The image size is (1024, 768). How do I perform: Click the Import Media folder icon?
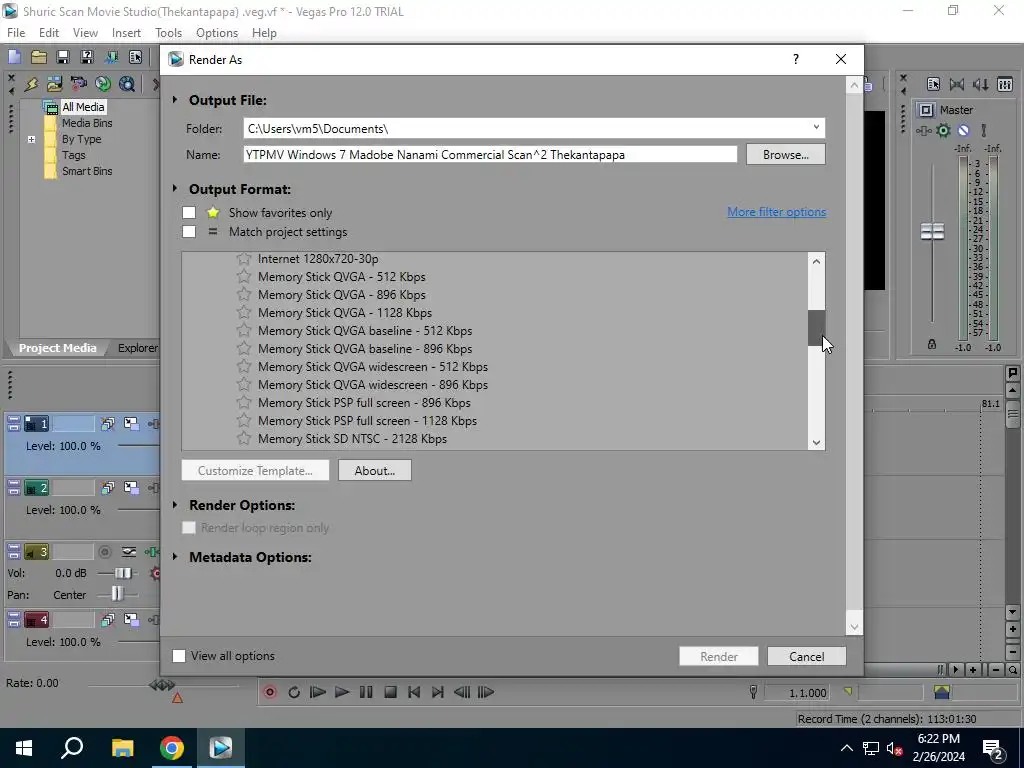pos(54,84)
